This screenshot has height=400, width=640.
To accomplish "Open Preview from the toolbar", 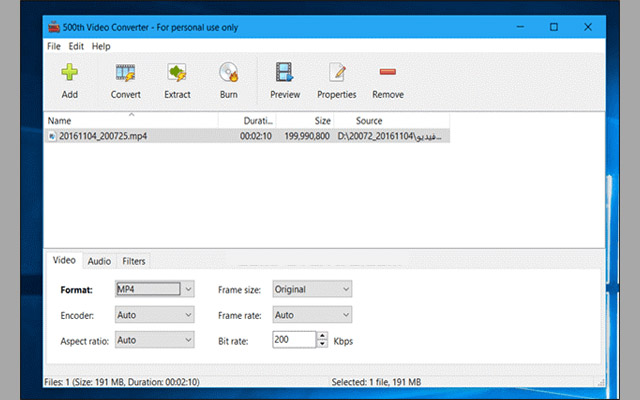I will tap(285, 74).
